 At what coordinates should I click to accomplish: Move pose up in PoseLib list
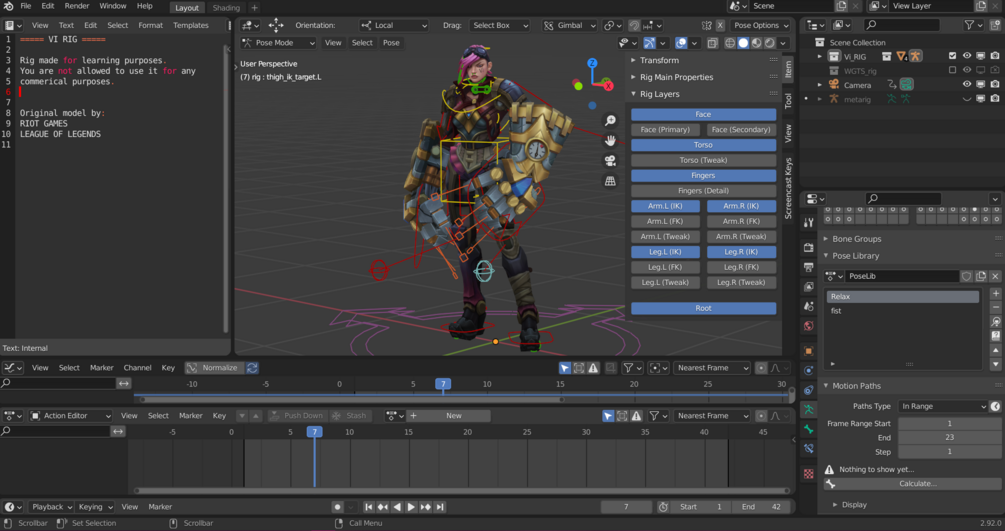[x=995, y=350]
